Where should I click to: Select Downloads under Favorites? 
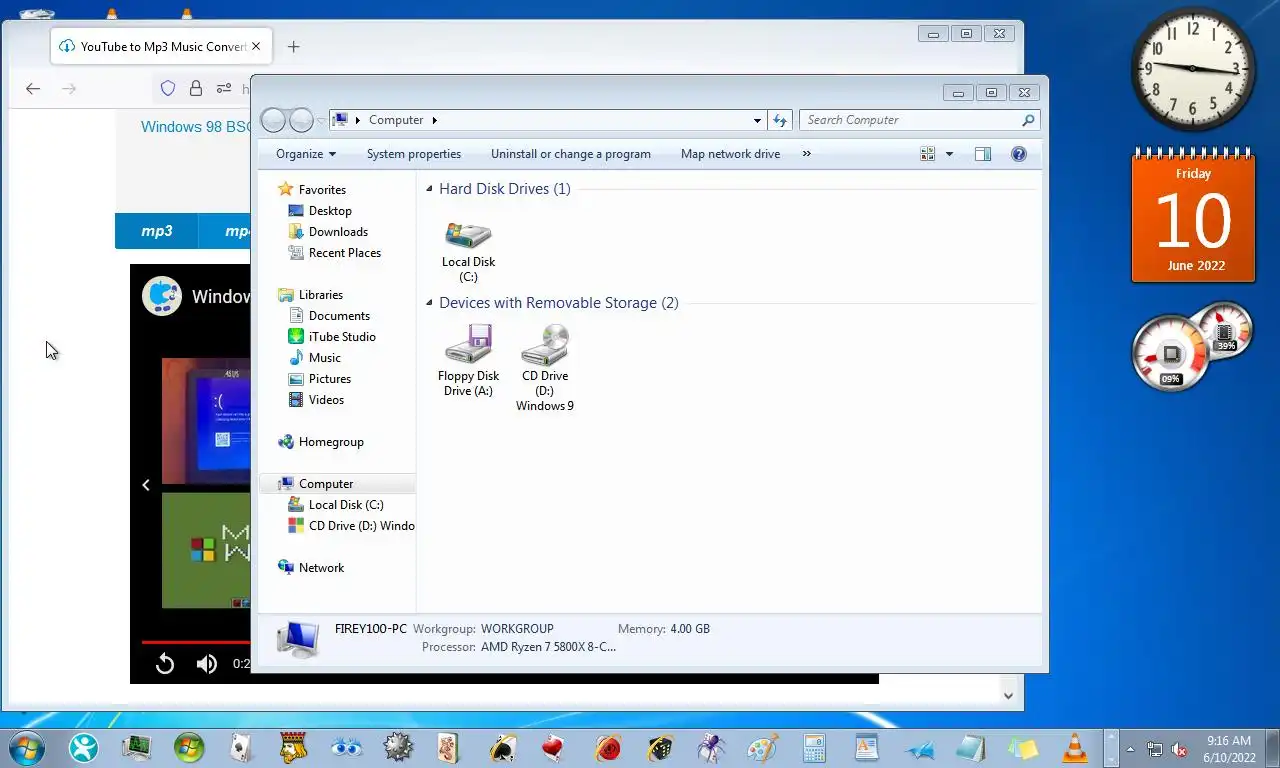point(338,232)
